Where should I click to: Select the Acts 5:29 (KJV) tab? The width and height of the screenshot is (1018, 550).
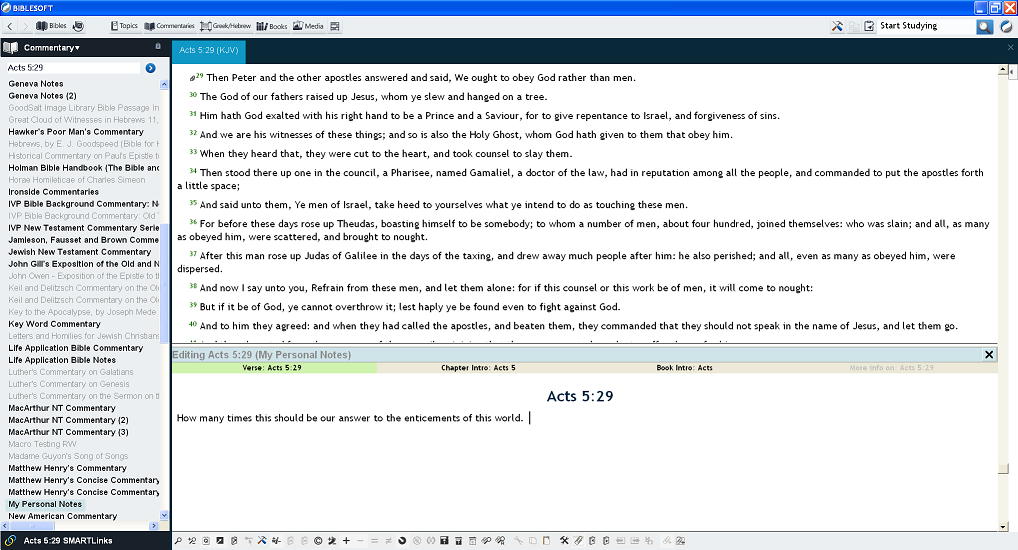pyautogui.click(x=208, y=50)
